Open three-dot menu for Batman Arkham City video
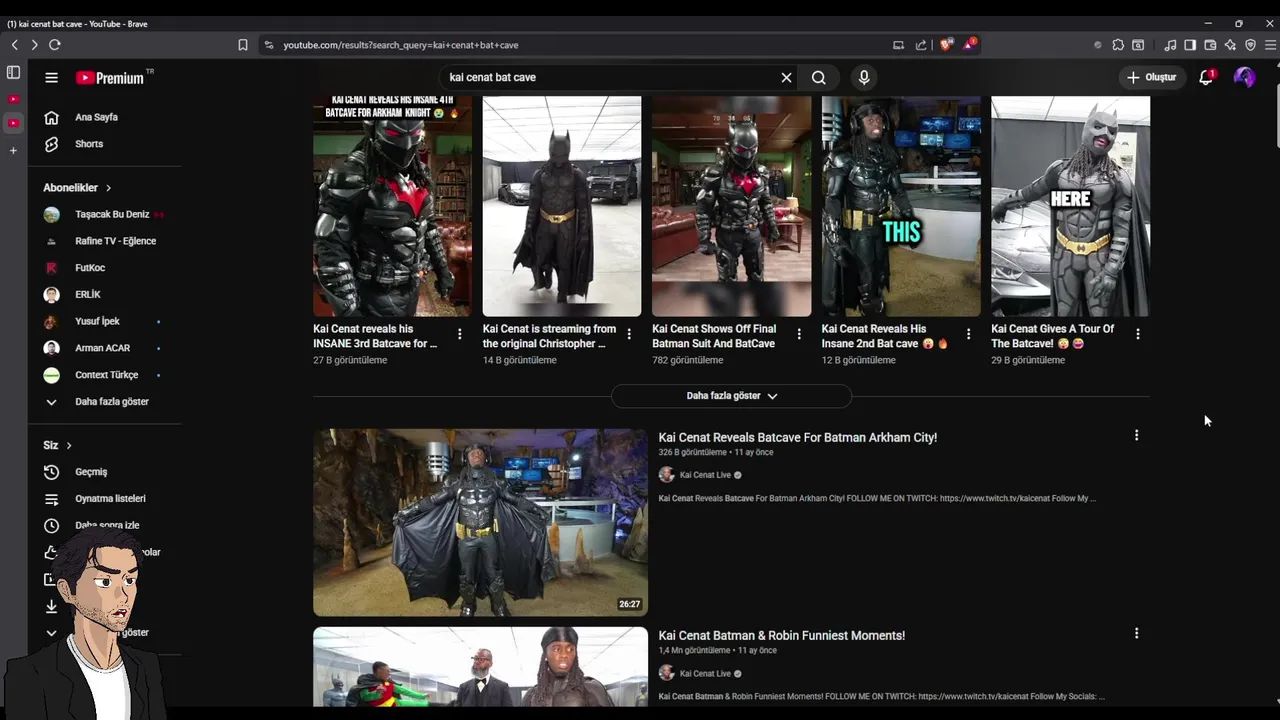Image resolution: width=1280 pixels, height=720 pixels. coord(1136,435)
